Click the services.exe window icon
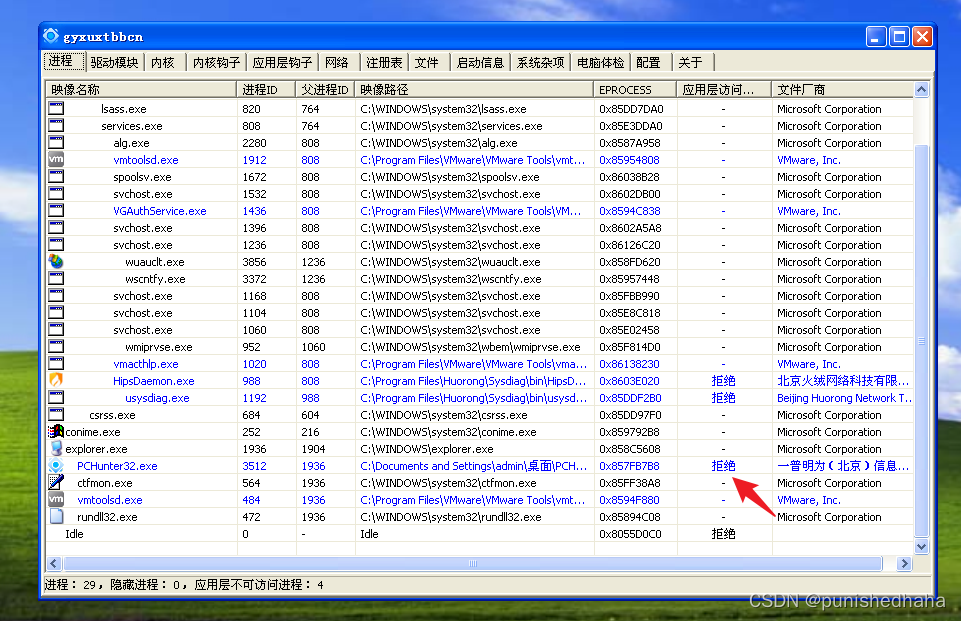Screen dimensions: 961x621 click(x=56, y=126)
